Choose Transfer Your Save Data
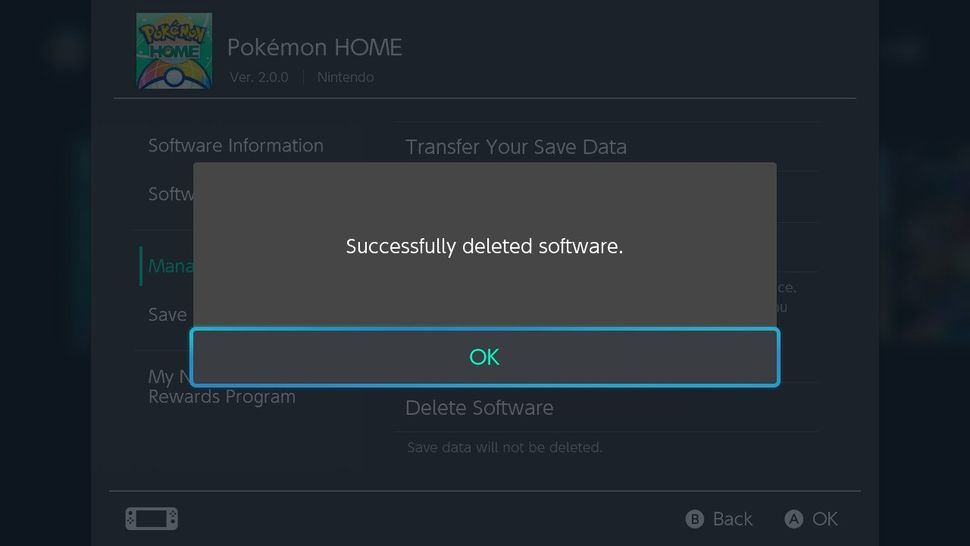 [x=516, y=147]
